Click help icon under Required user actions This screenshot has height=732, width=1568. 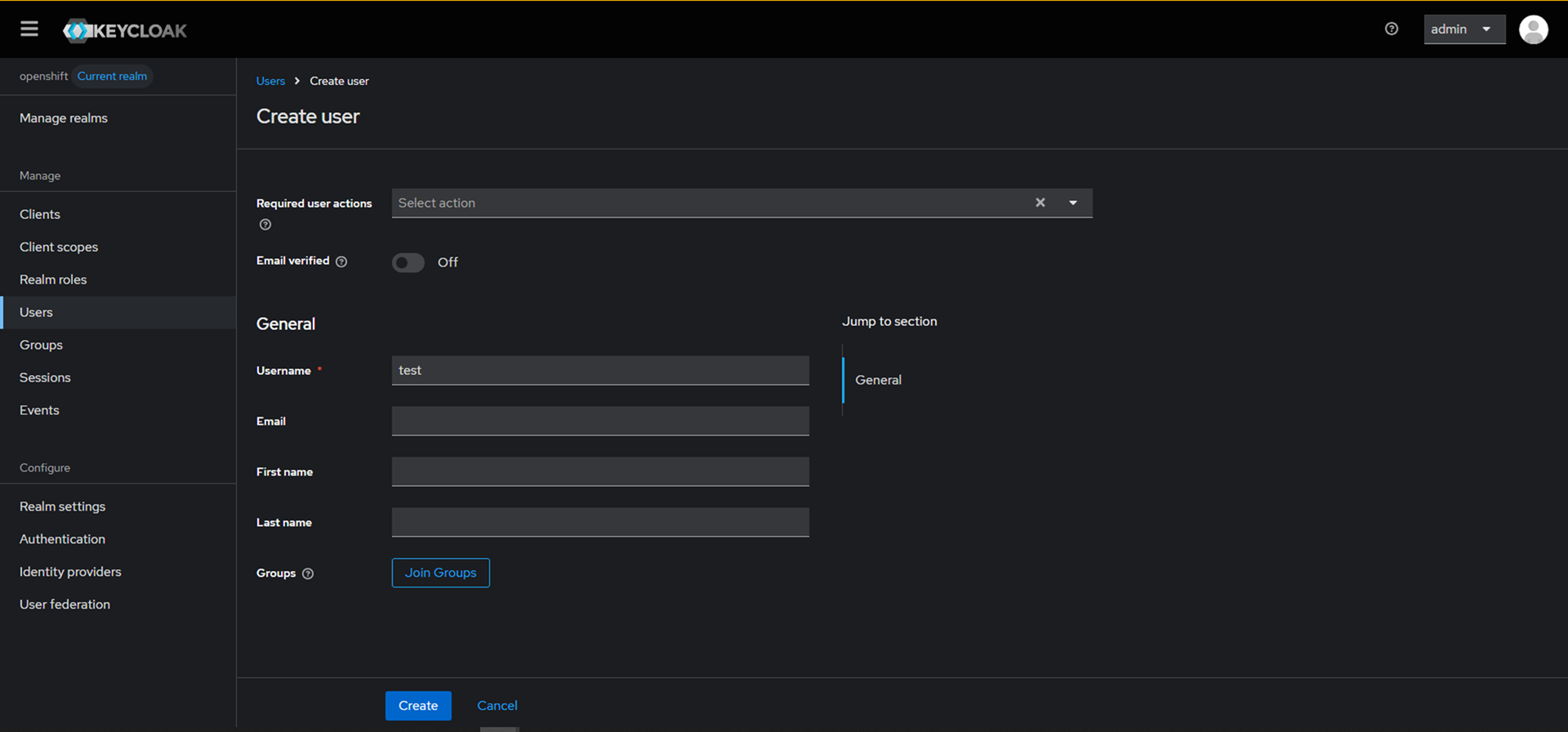coord(265,225)
